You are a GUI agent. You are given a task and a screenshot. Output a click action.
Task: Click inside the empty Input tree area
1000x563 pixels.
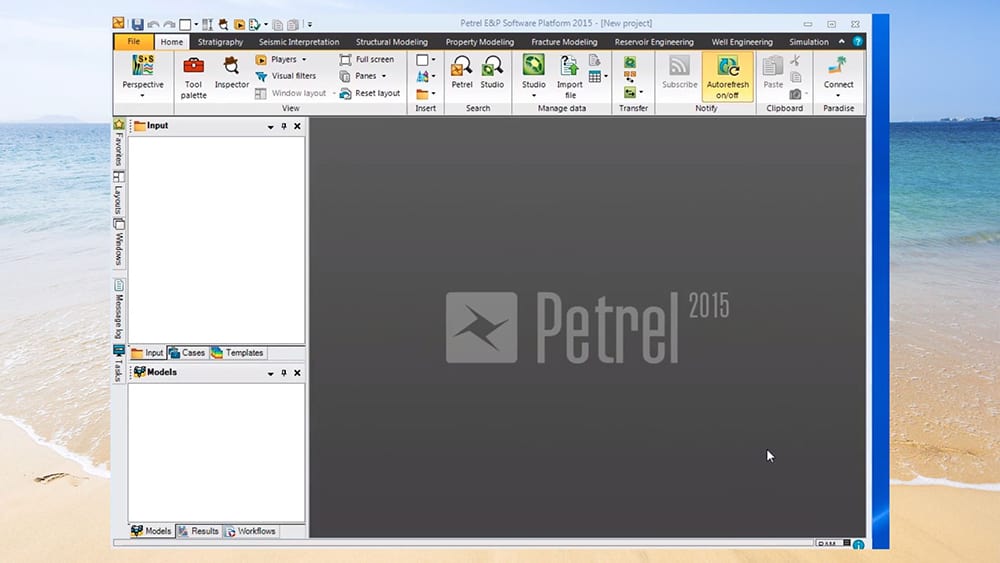coord(217,240)
